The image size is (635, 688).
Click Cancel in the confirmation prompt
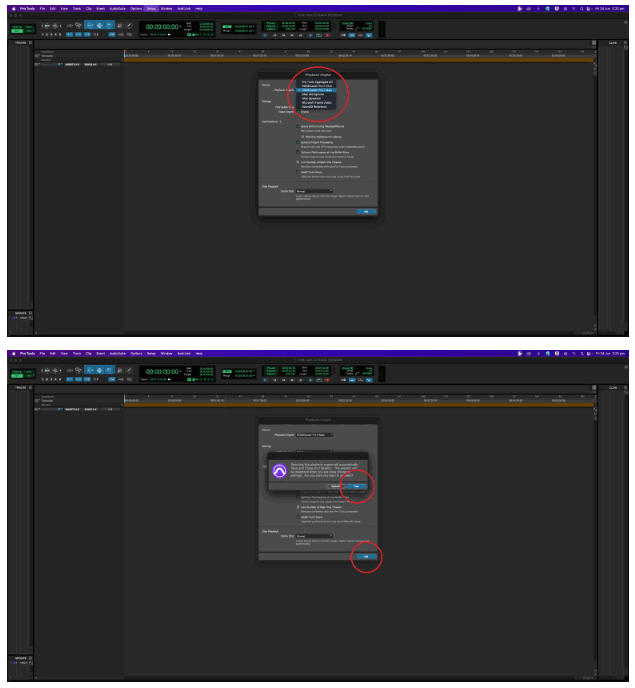[x=335, y=486]
